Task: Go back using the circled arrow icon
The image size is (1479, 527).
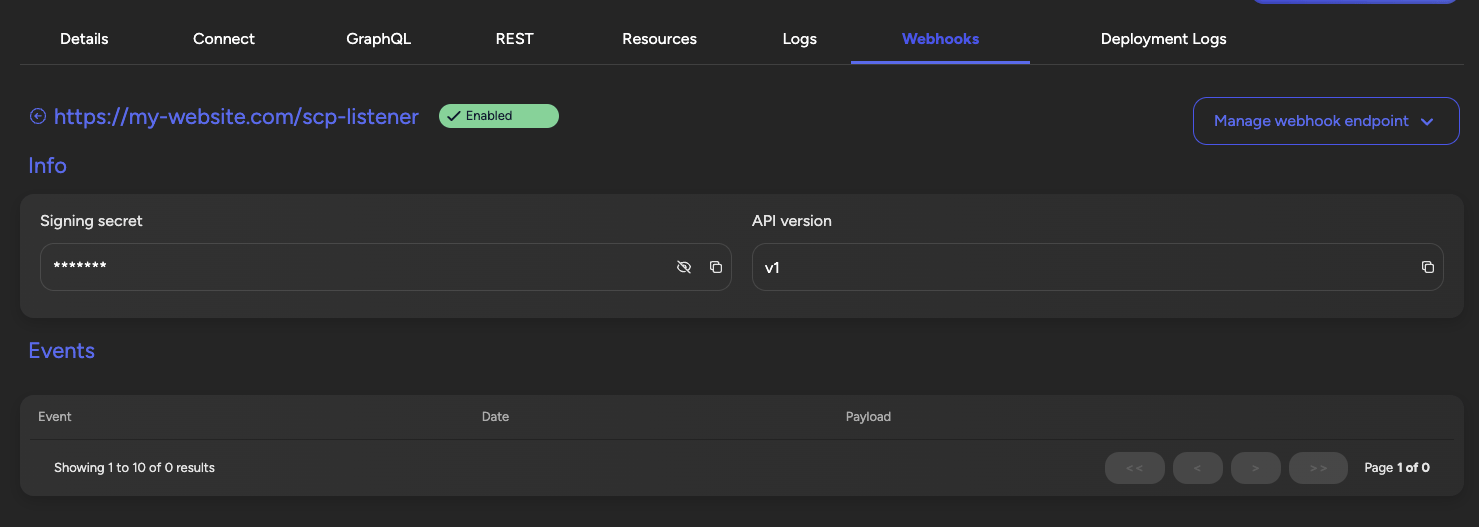Action: pos(38,117)
